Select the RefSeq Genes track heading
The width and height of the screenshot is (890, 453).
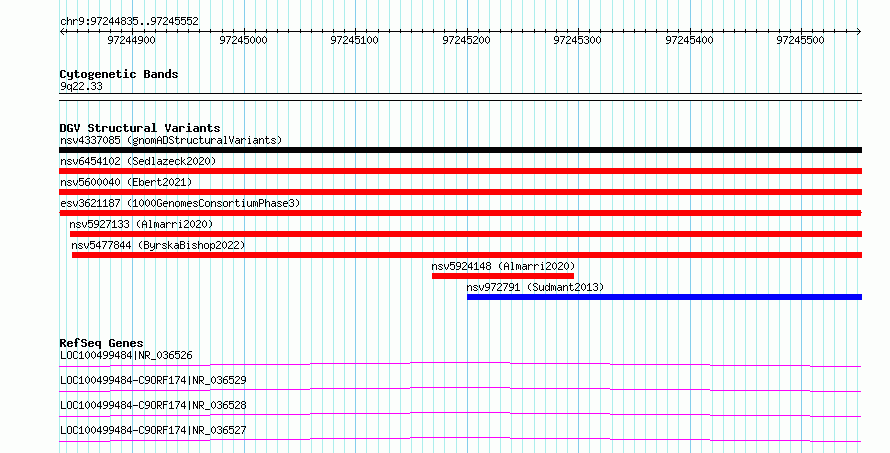tap(101, 343)
